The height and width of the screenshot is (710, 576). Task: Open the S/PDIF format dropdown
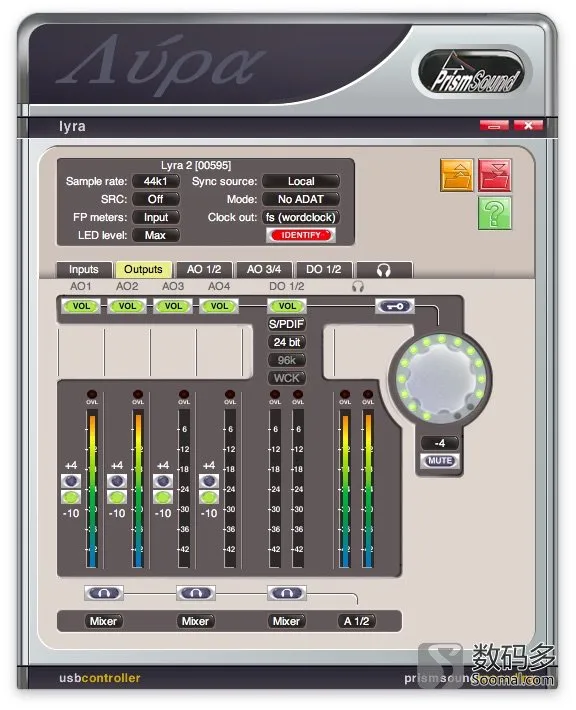pos(287,324)
